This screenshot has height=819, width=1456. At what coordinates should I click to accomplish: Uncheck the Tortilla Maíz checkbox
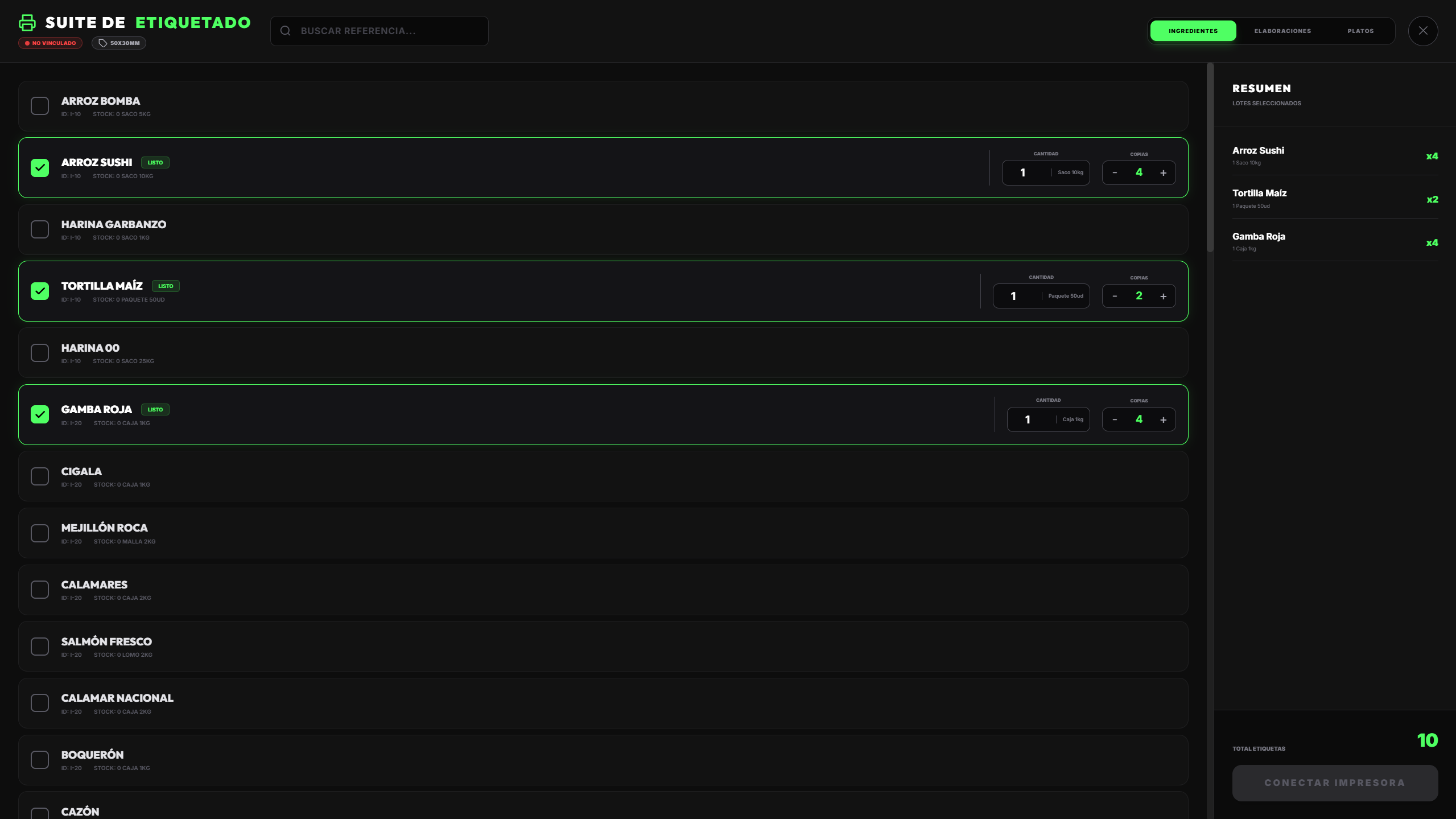pos(40,291)
